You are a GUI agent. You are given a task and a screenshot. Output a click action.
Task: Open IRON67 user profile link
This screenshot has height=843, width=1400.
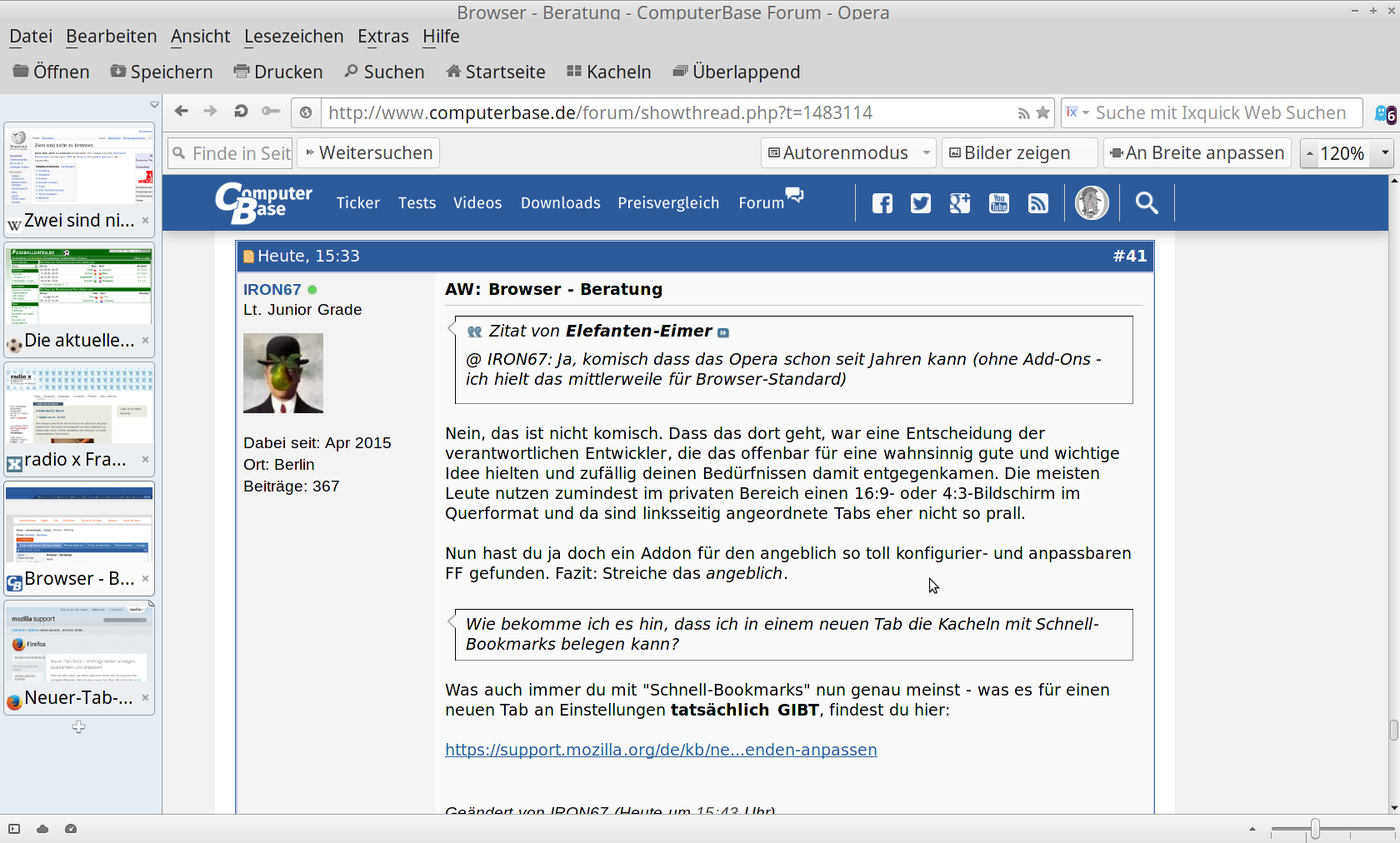pos(272,290)
